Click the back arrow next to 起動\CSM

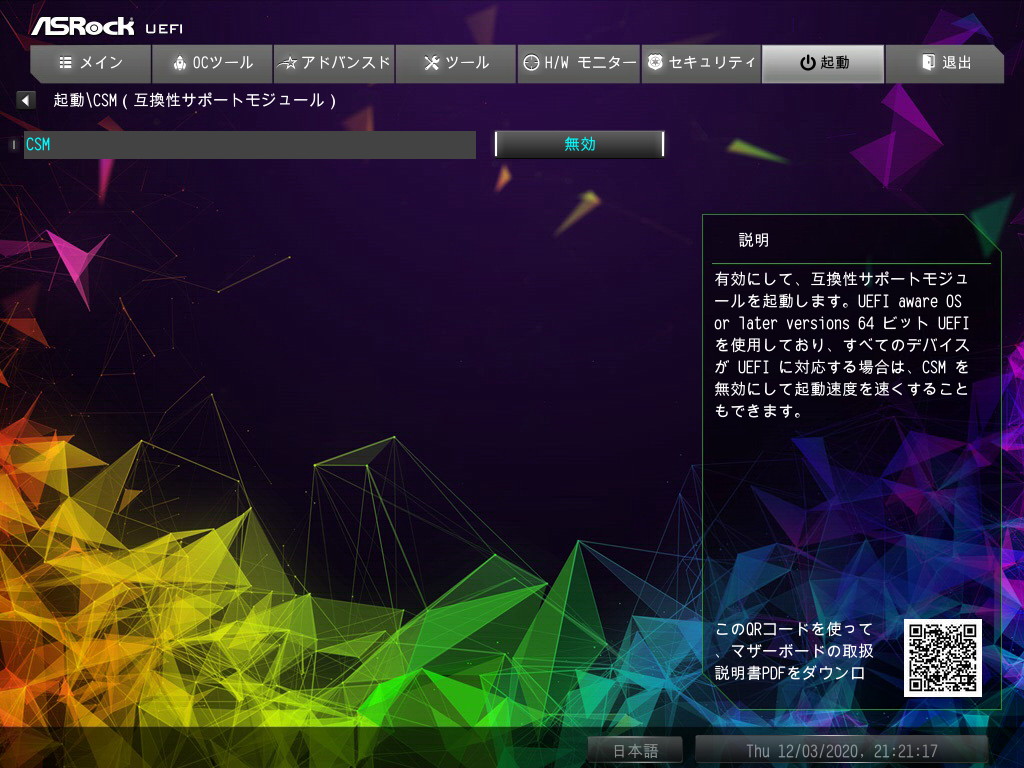pos(25,101)
